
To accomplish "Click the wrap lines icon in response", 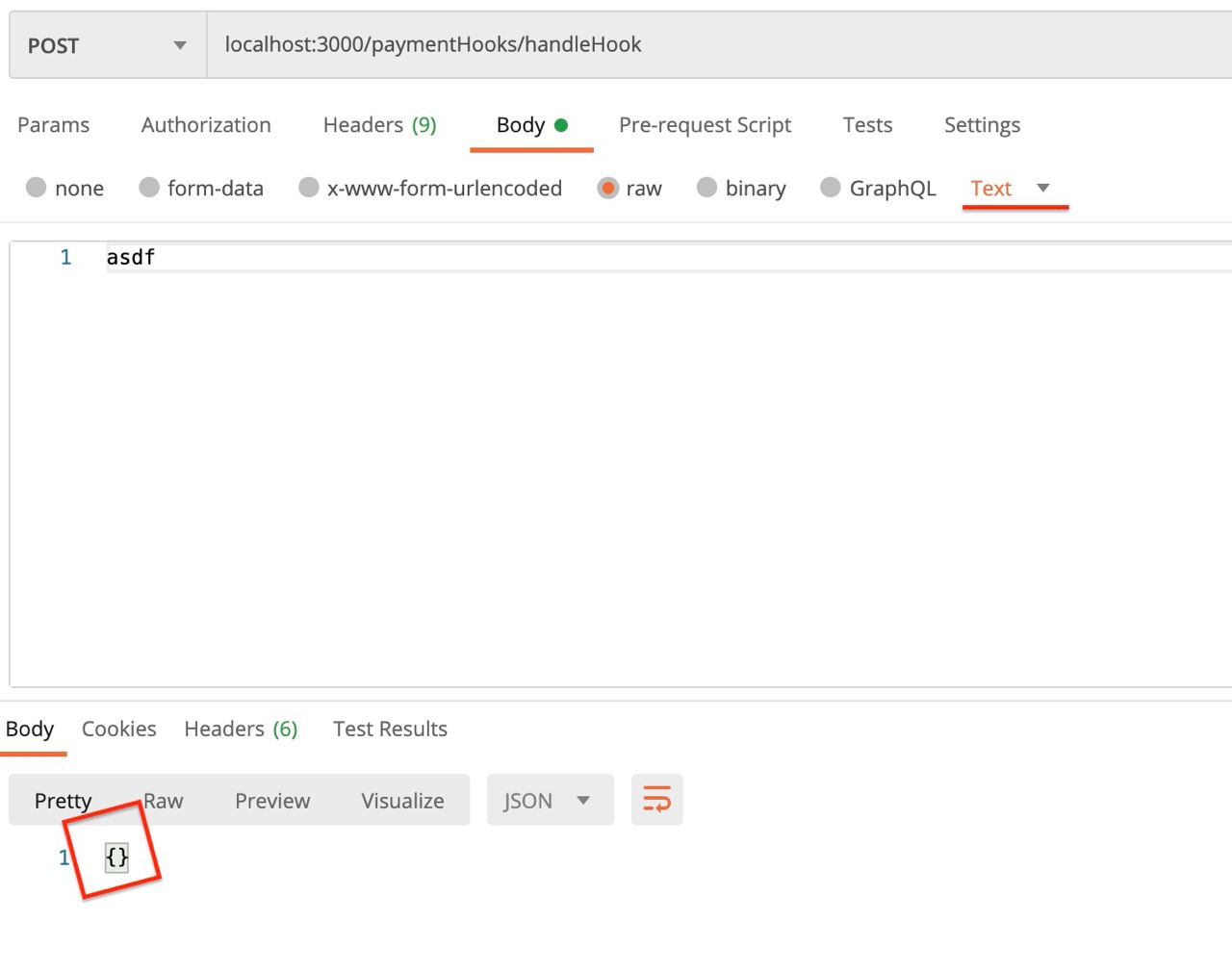I will [656, 800].
